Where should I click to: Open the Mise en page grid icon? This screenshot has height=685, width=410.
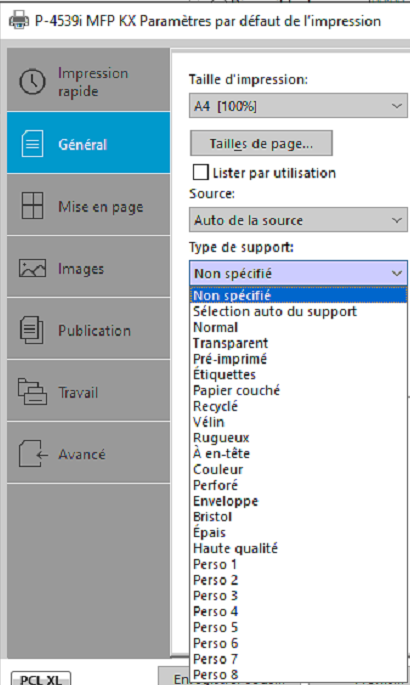pos(32,205)
